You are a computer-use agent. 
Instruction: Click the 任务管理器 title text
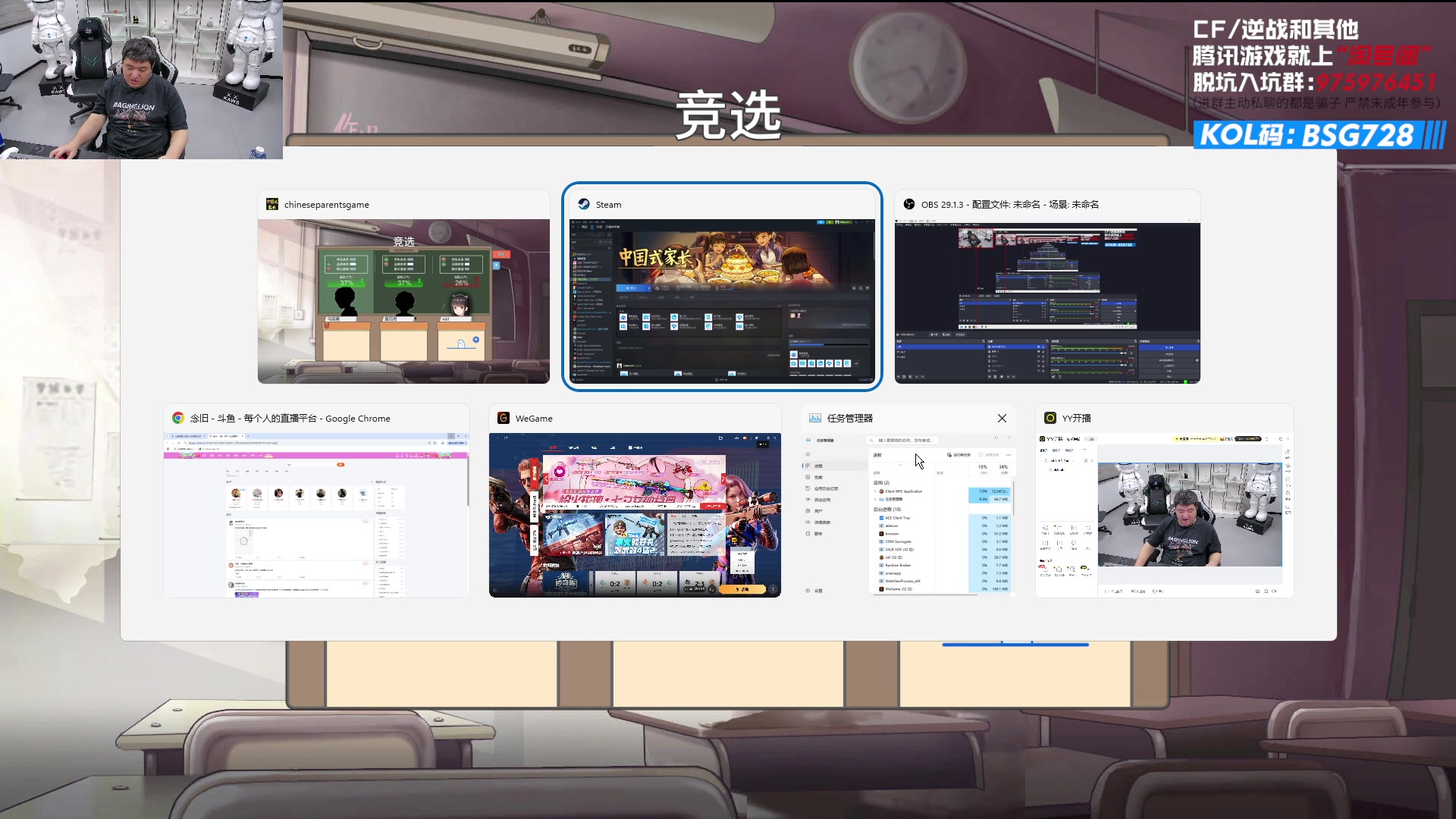point(850,419)
